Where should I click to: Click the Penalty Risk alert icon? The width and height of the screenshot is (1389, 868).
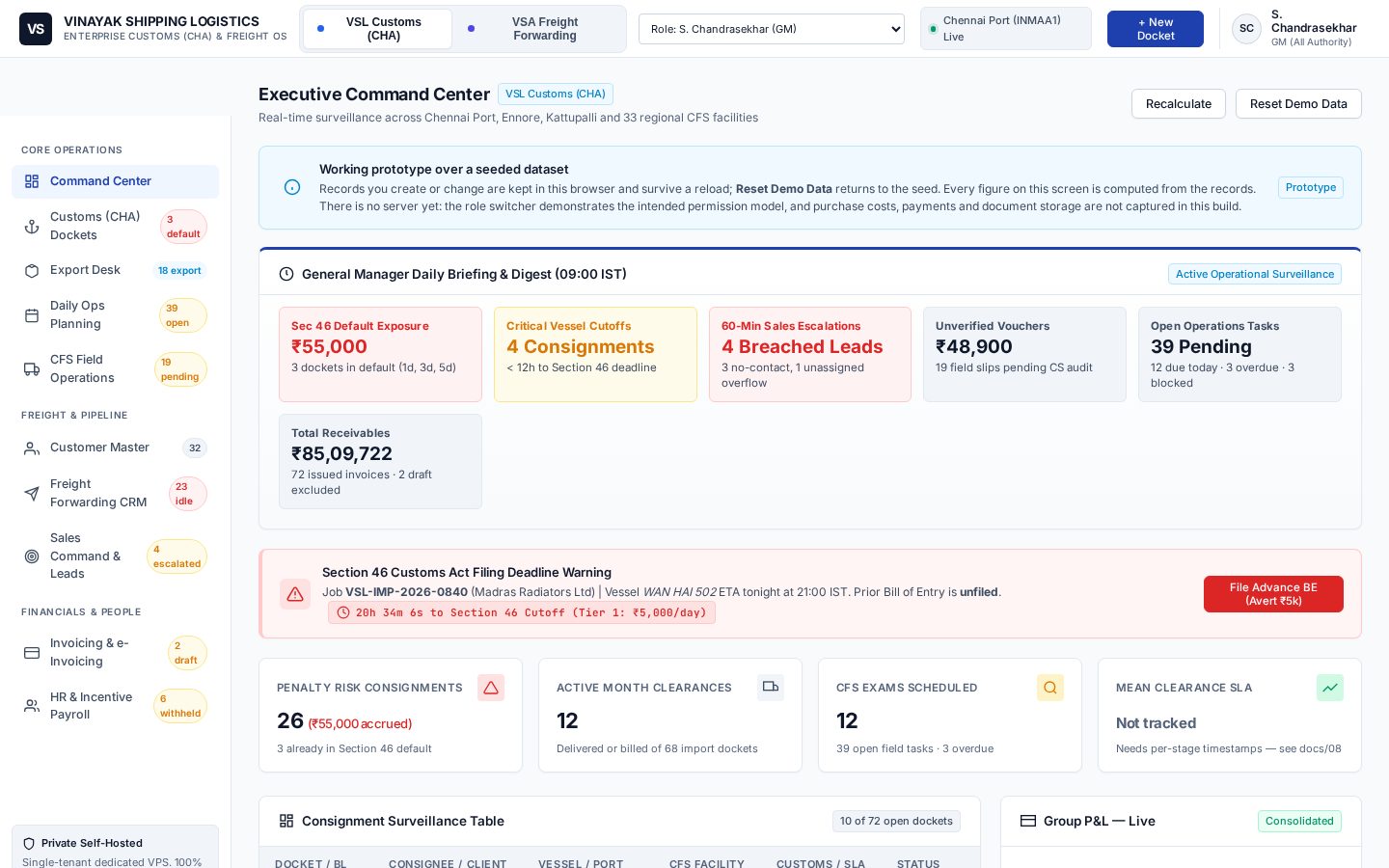491,688
